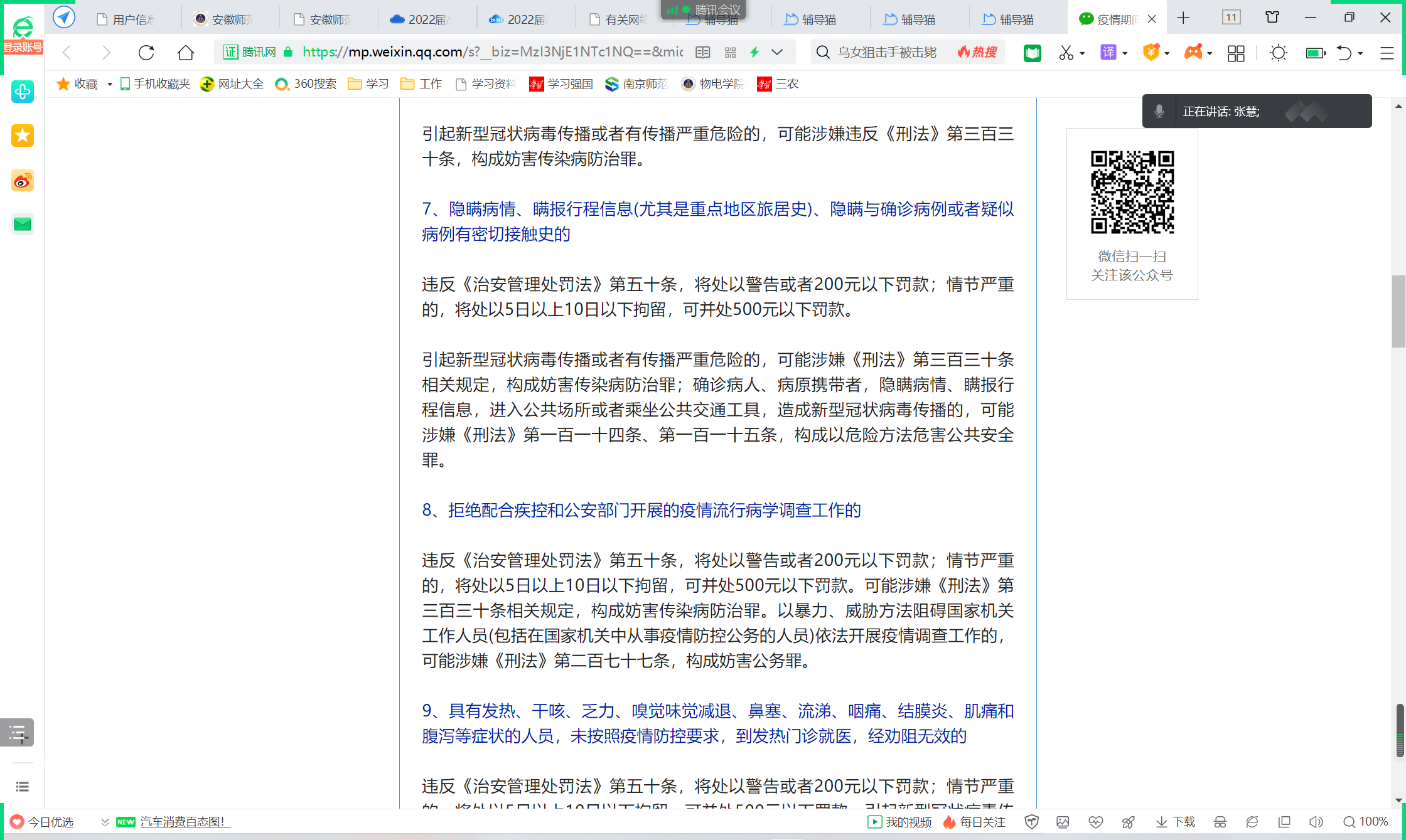Open the apps grid extension icon
1406x840 pixels.
(x=1236, y=53)
